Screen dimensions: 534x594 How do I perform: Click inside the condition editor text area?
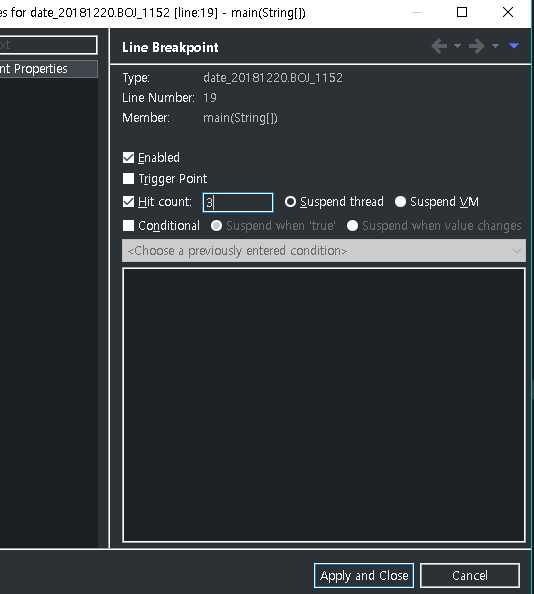(324, 405)
